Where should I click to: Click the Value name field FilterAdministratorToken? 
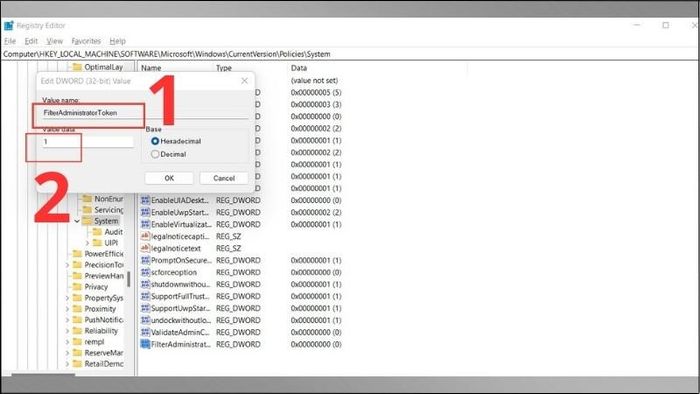click(145, 113)
